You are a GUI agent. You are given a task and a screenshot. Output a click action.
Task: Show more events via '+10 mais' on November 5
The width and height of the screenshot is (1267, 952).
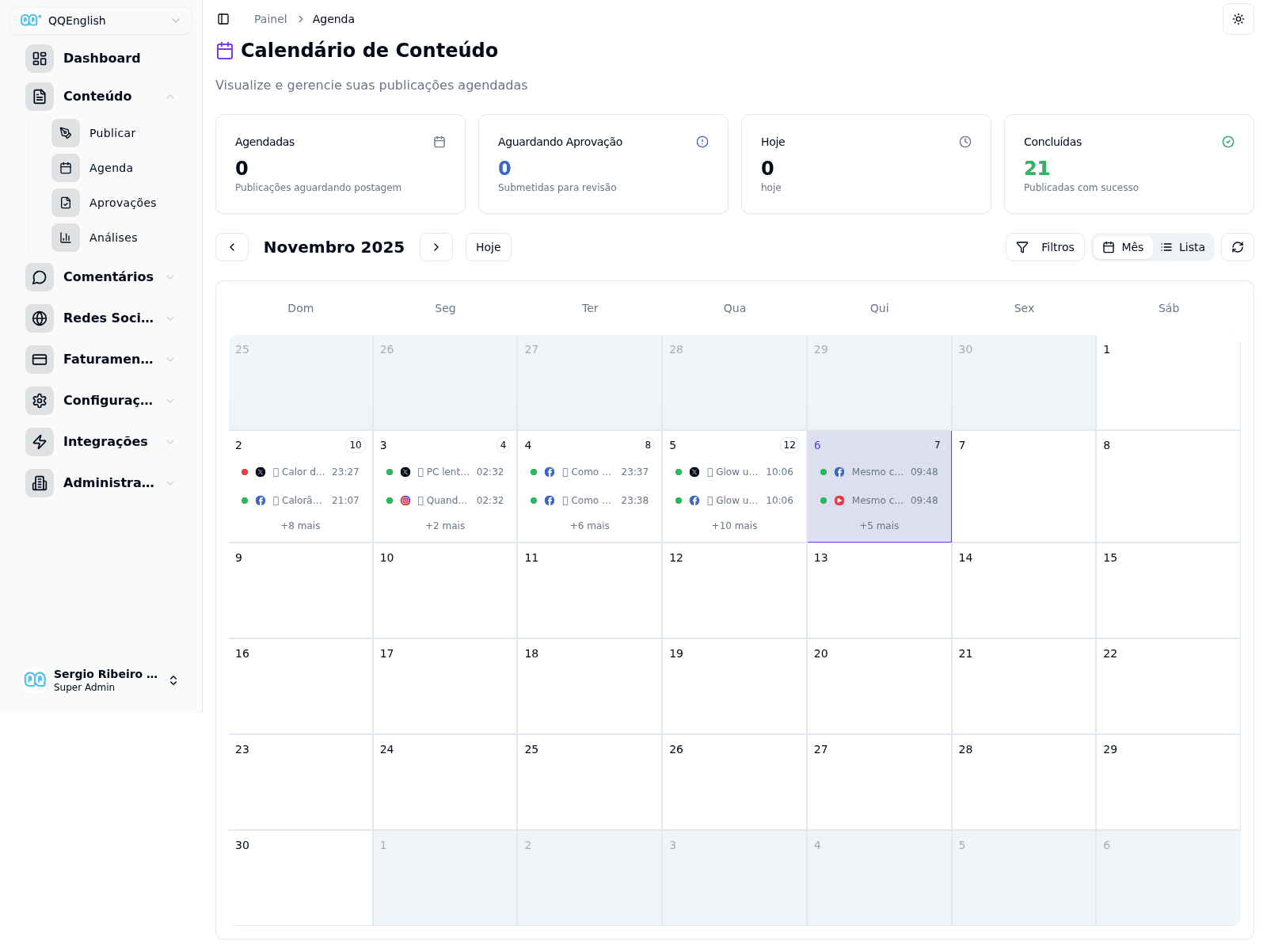point(733,525)
